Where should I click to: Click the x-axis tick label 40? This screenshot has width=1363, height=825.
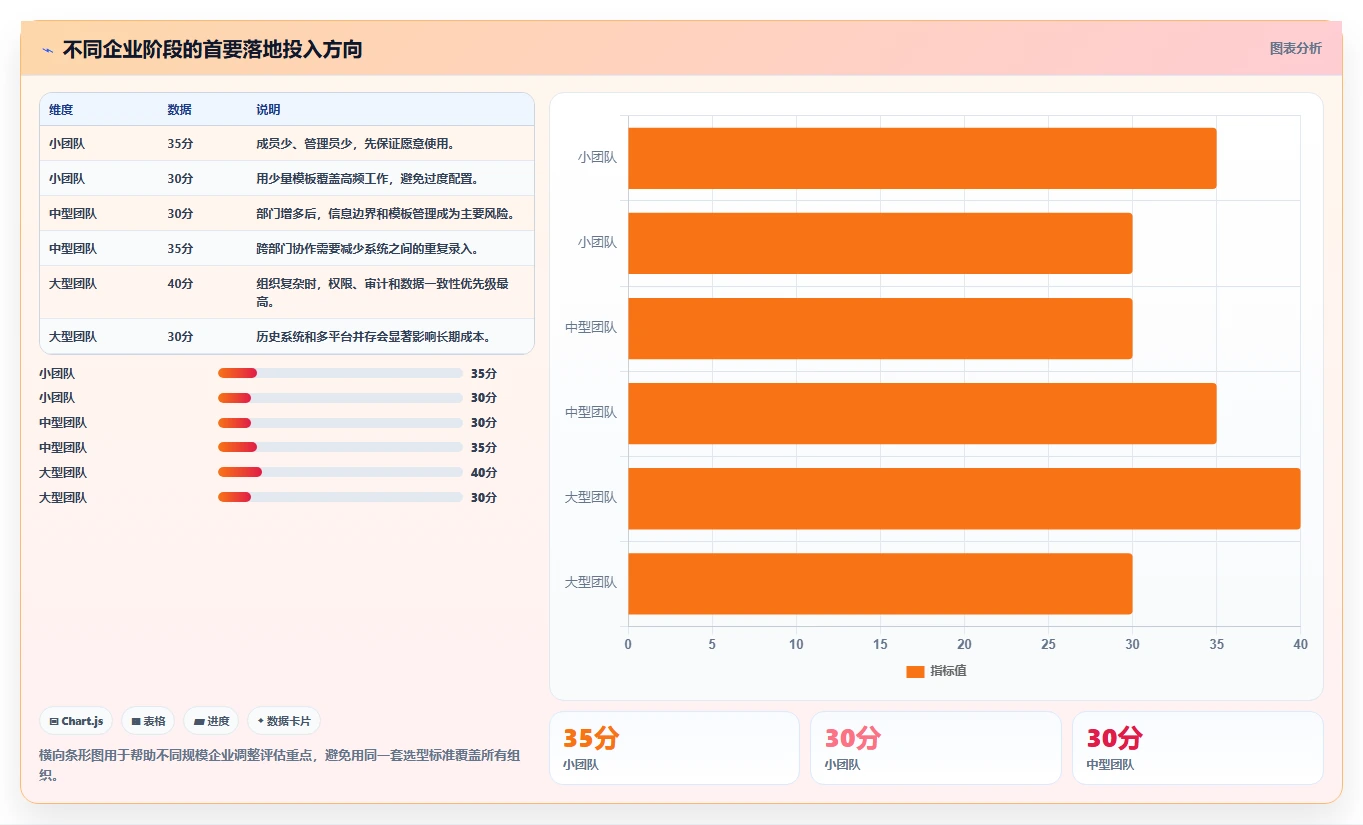pos(1300,644)
